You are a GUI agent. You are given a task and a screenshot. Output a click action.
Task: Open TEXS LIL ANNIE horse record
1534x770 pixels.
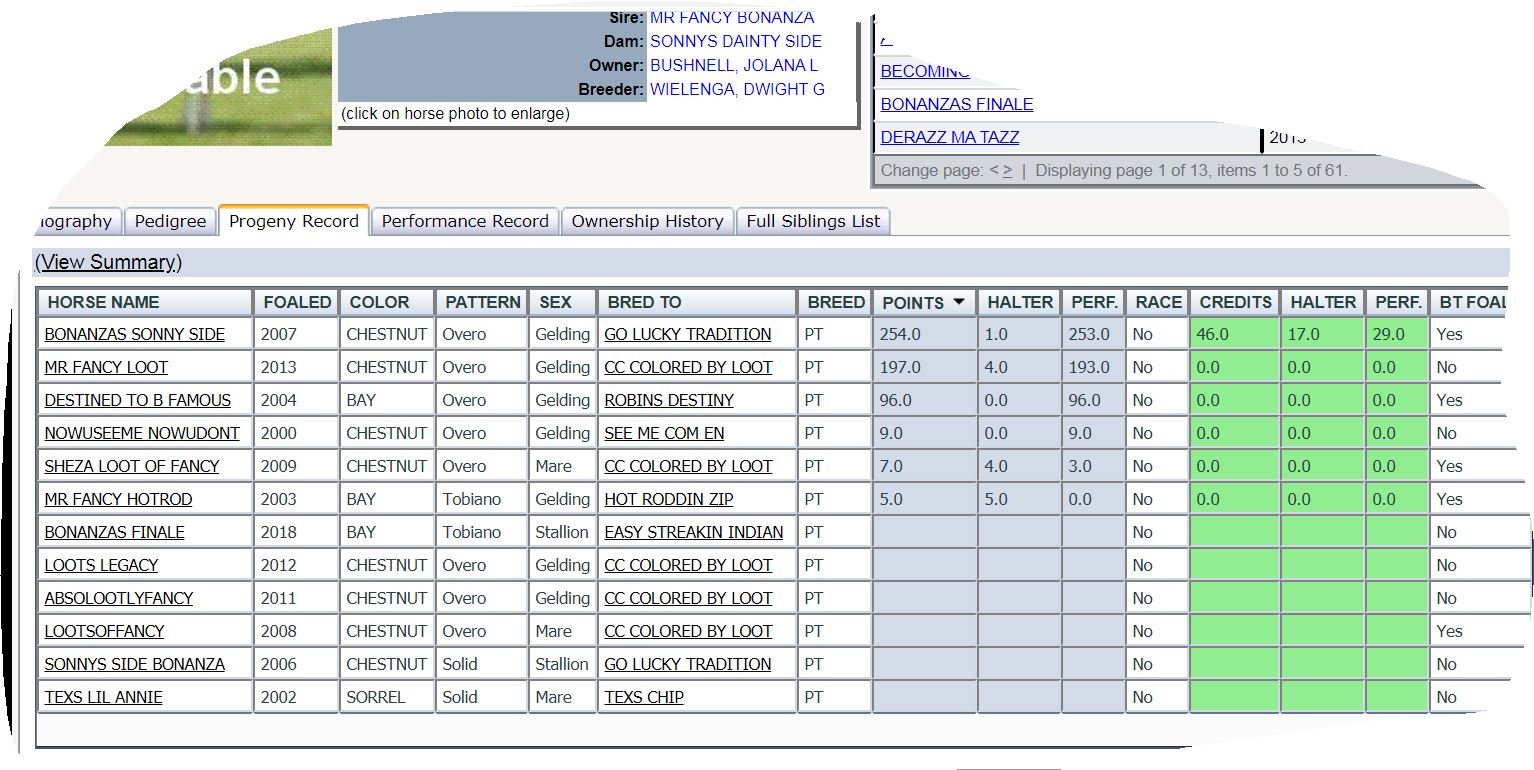pyautogui.click(x=103, y=697)
